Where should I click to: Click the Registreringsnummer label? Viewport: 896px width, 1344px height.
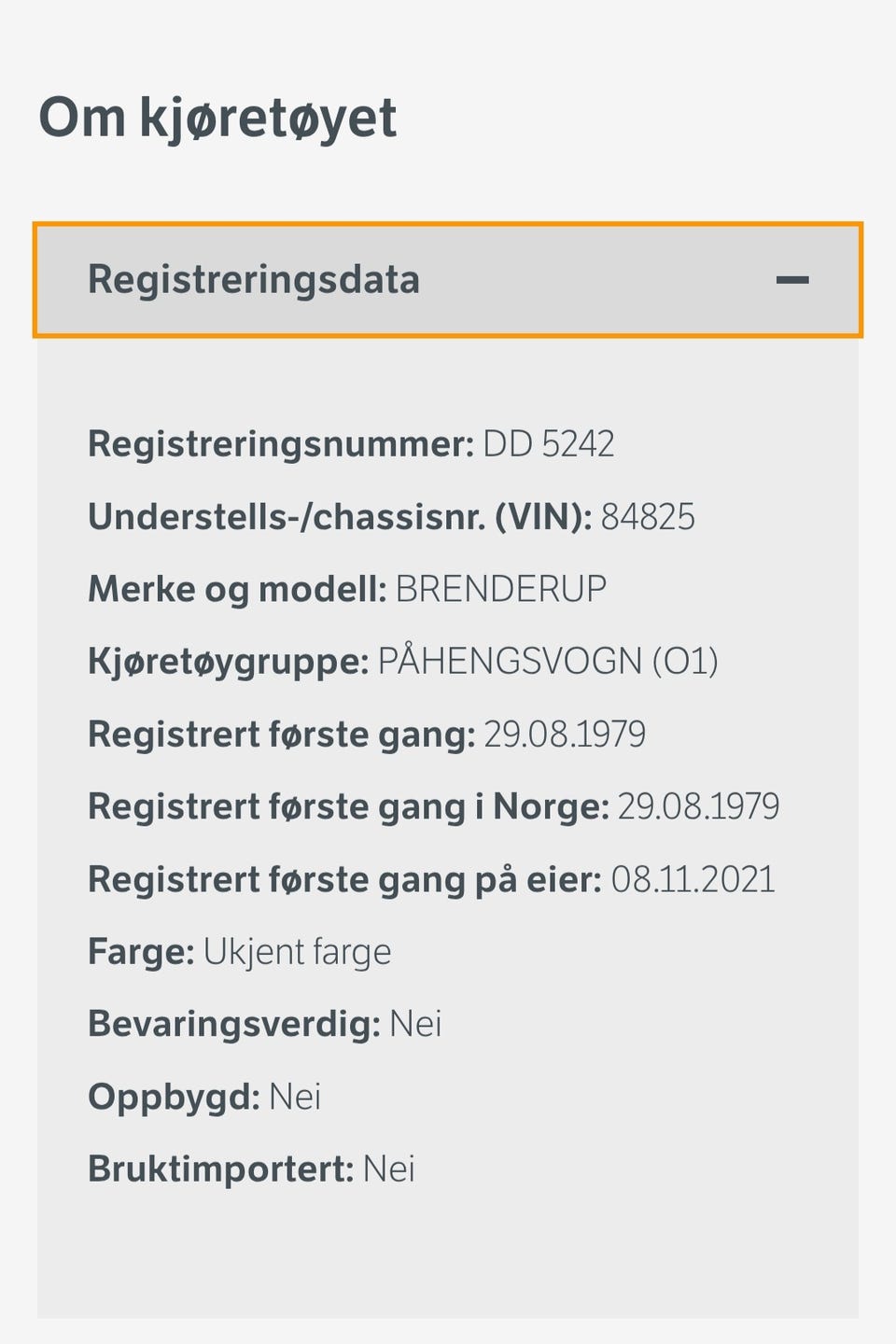(281, 444)
